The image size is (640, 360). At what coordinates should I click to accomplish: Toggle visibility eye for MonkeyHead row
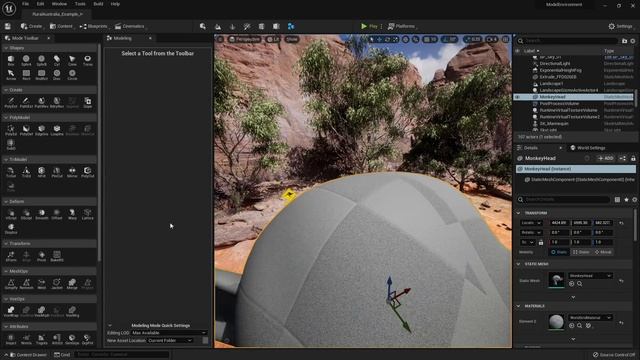pyautogui.click(x=518, y=97)
